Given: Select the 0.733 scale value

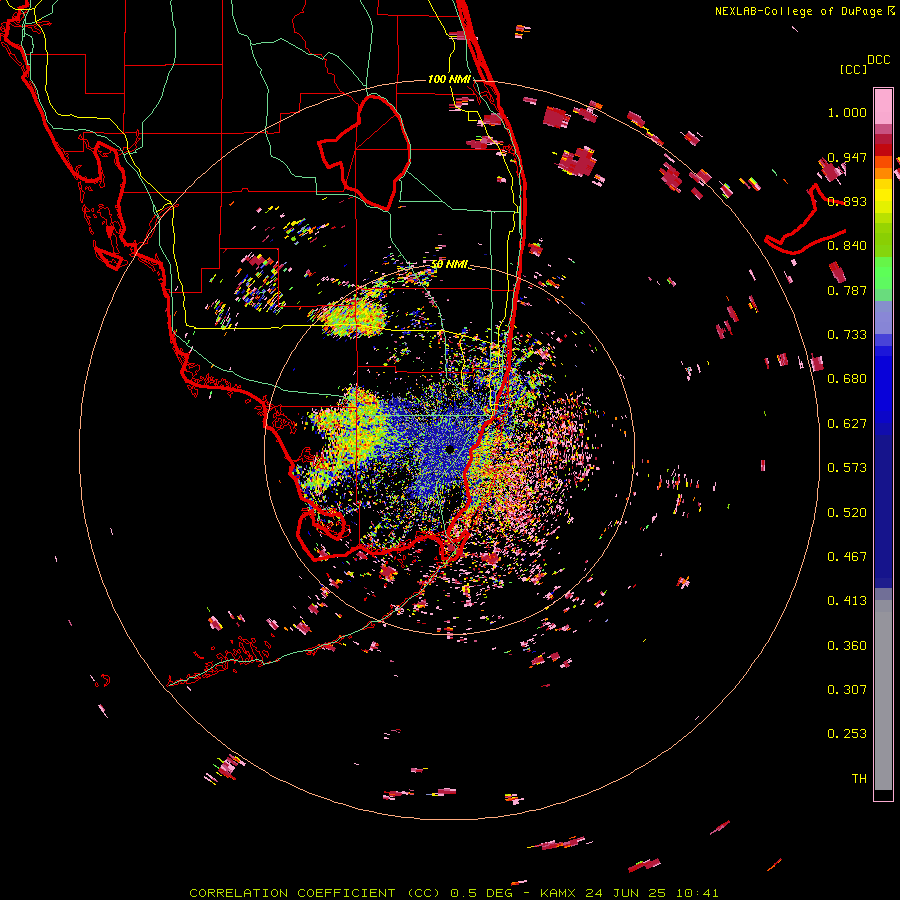Looking at the screenshot, I should pyautogui.click(x=847, y=335).
